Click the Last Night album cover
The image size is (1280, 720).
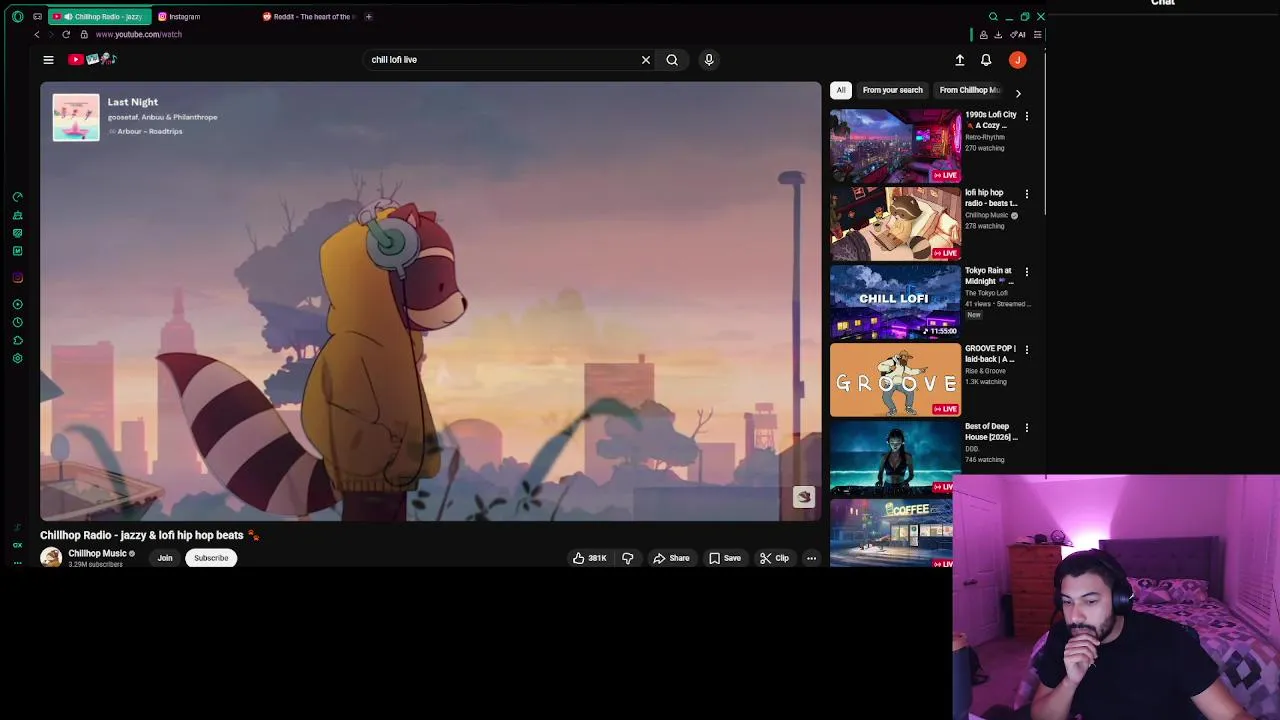76,117
